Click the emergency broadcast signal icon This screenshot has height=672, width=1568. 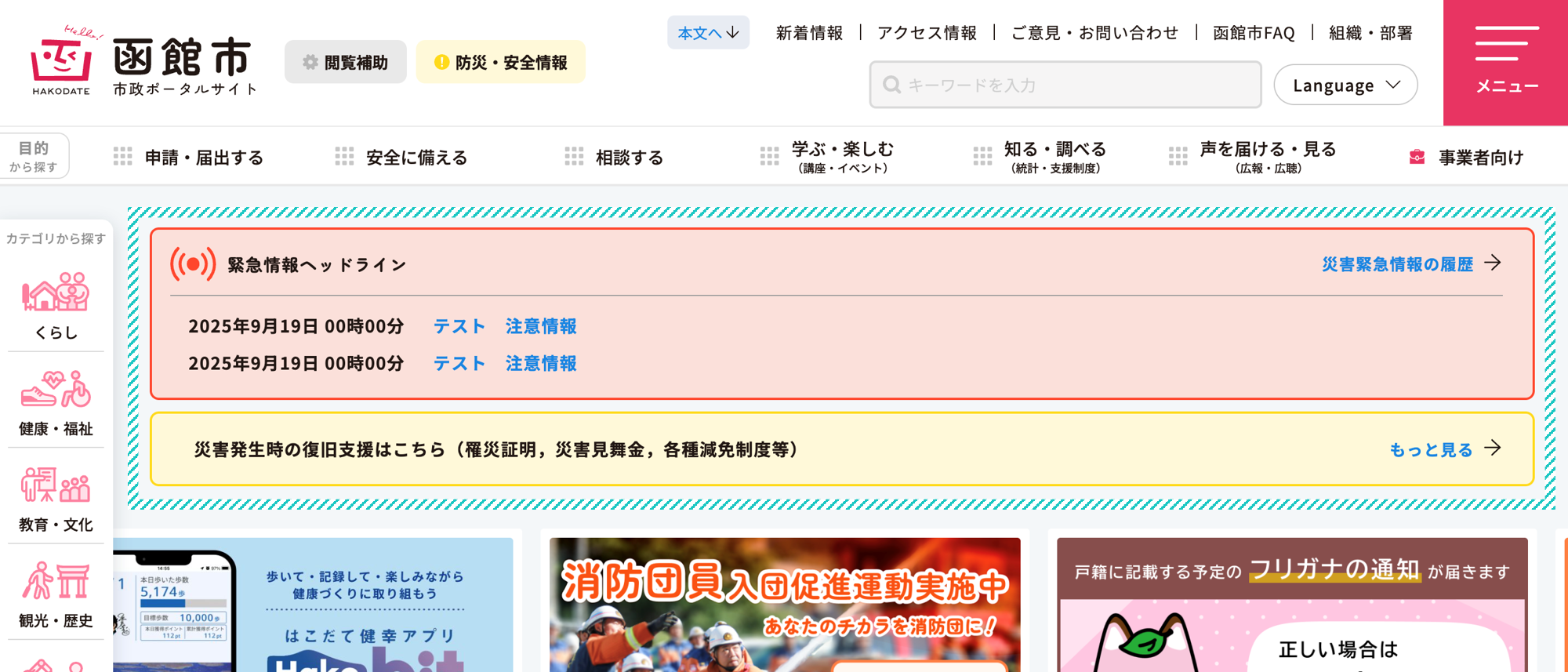point(193,264)
